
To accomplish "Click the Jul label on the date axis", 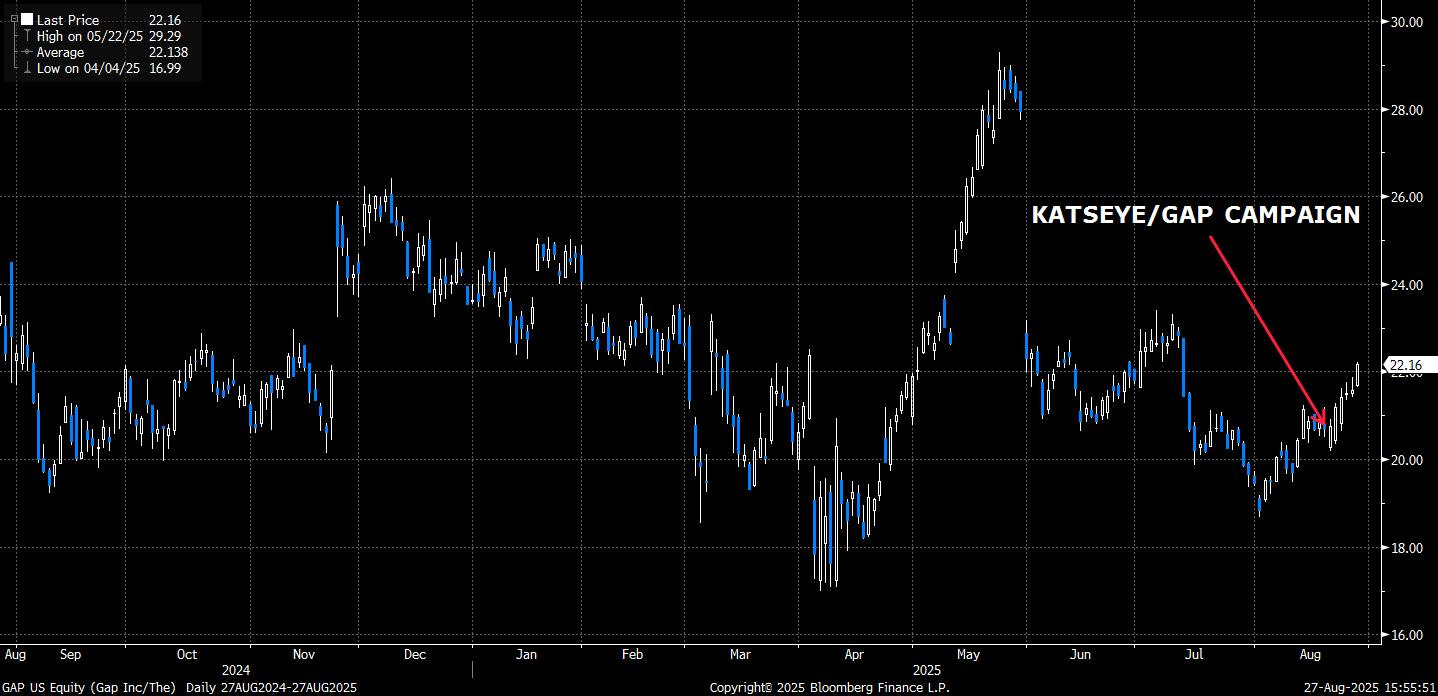I will click(x=1192, y=655).
